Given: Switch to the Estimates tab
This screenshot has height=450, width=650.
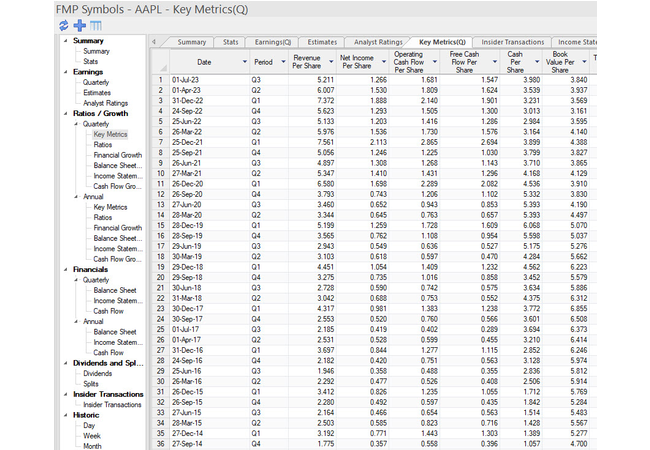Looking at the screenshot, I should (322, 42).
